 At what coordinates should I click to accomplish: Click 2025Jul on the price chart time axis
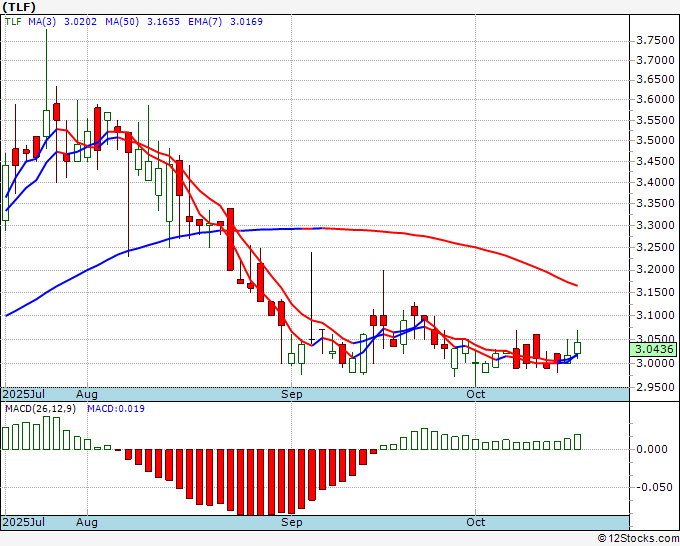[x=24, y=394]
